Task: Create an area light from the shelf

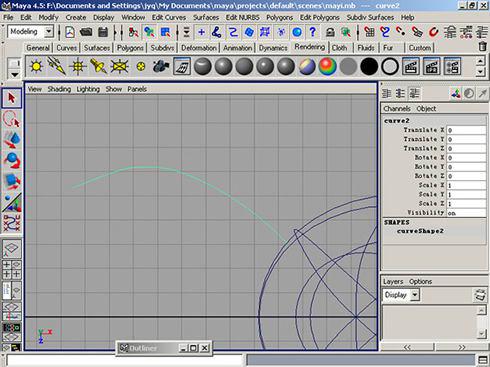Action: (x=119, y=66)
